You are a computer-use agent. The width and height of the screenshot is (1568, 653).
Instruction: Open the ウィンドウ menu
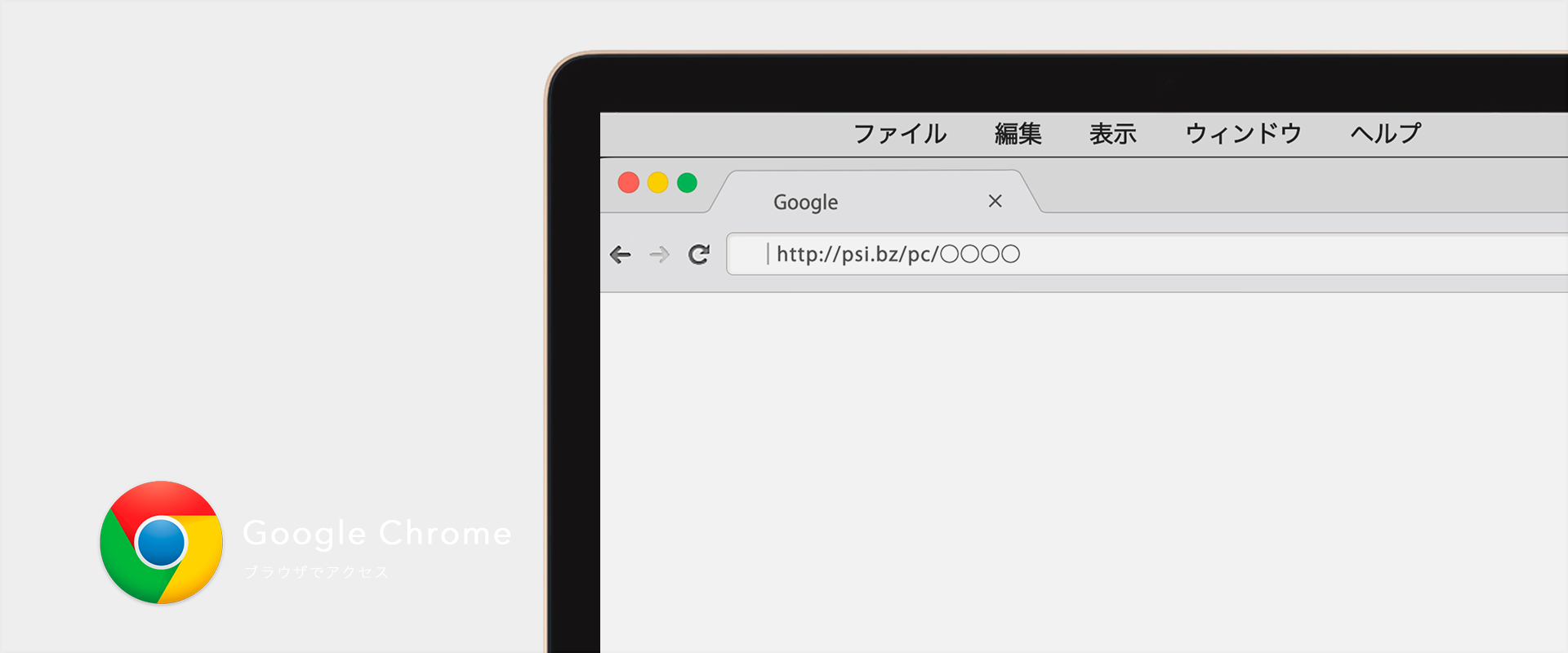click(1243, 134)
